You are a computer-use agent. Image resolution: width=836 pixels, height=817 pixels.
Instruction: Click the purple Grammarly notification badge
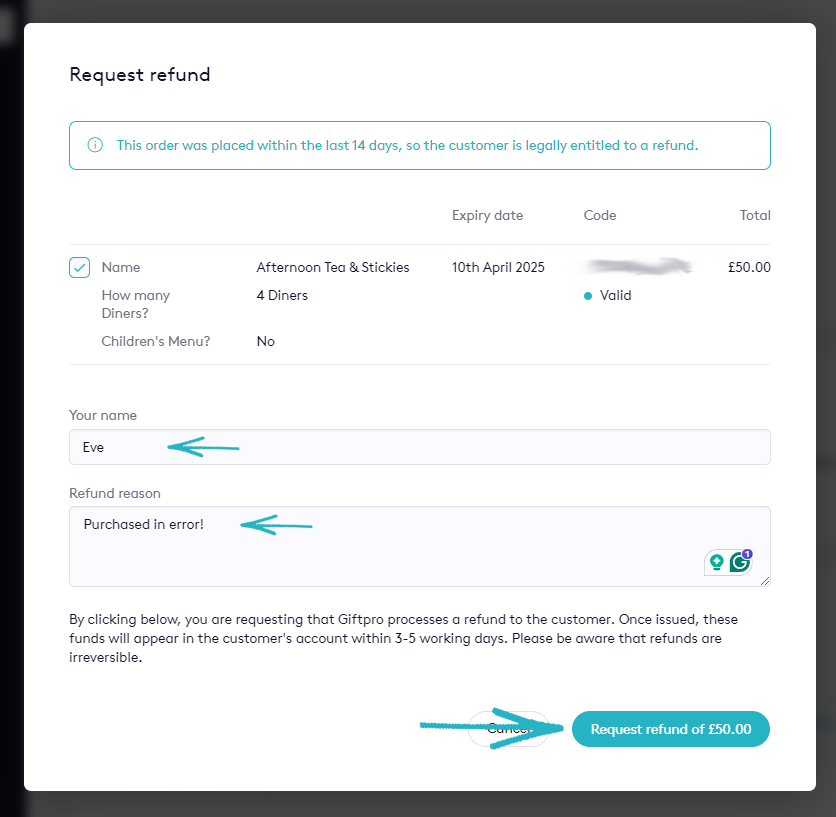click(747, 553)
